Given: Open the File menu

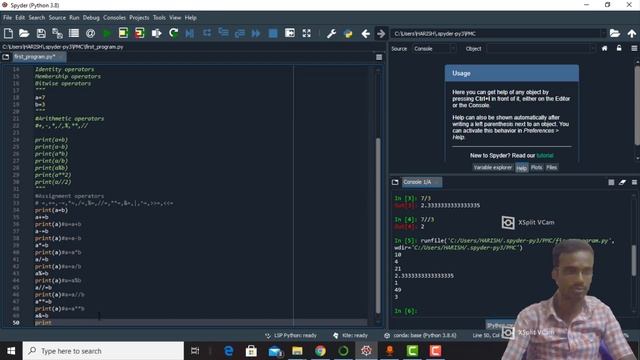Looking at the screenshot, I should pyautogui.click(x=7, y=18).
